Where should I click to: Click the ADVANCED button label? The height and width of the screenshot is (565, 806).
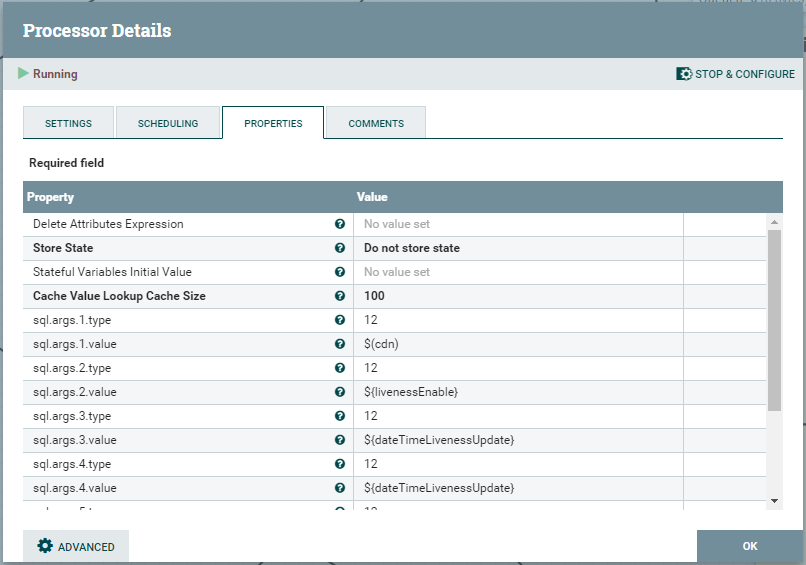[86, 547]
